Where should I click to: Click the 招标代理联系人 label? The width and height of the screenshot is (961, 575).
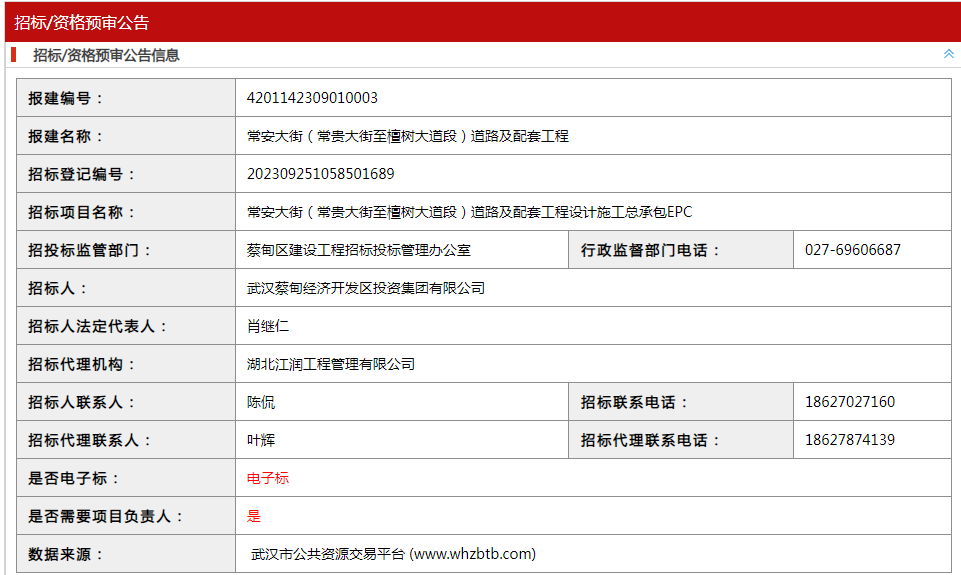point(89,440)
